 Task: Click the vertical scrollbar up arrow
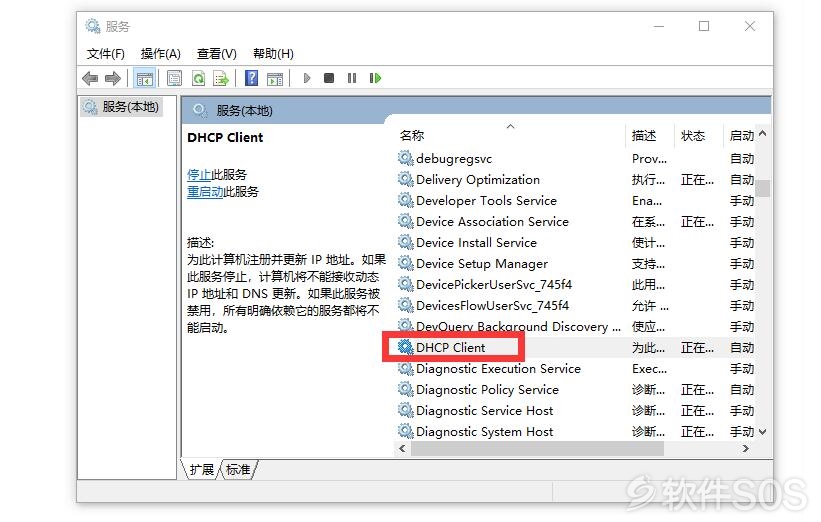pyautogui.click(x=763, y=134)
